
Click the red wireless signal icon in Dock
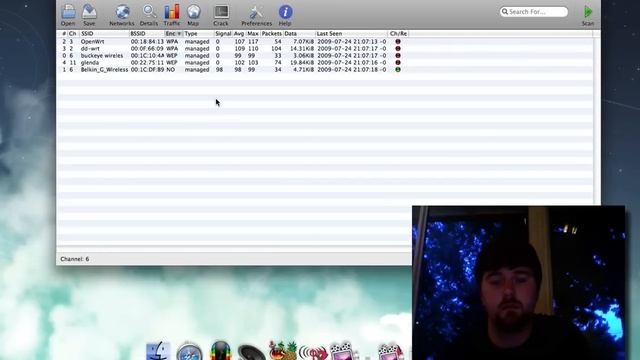point(313,352)
